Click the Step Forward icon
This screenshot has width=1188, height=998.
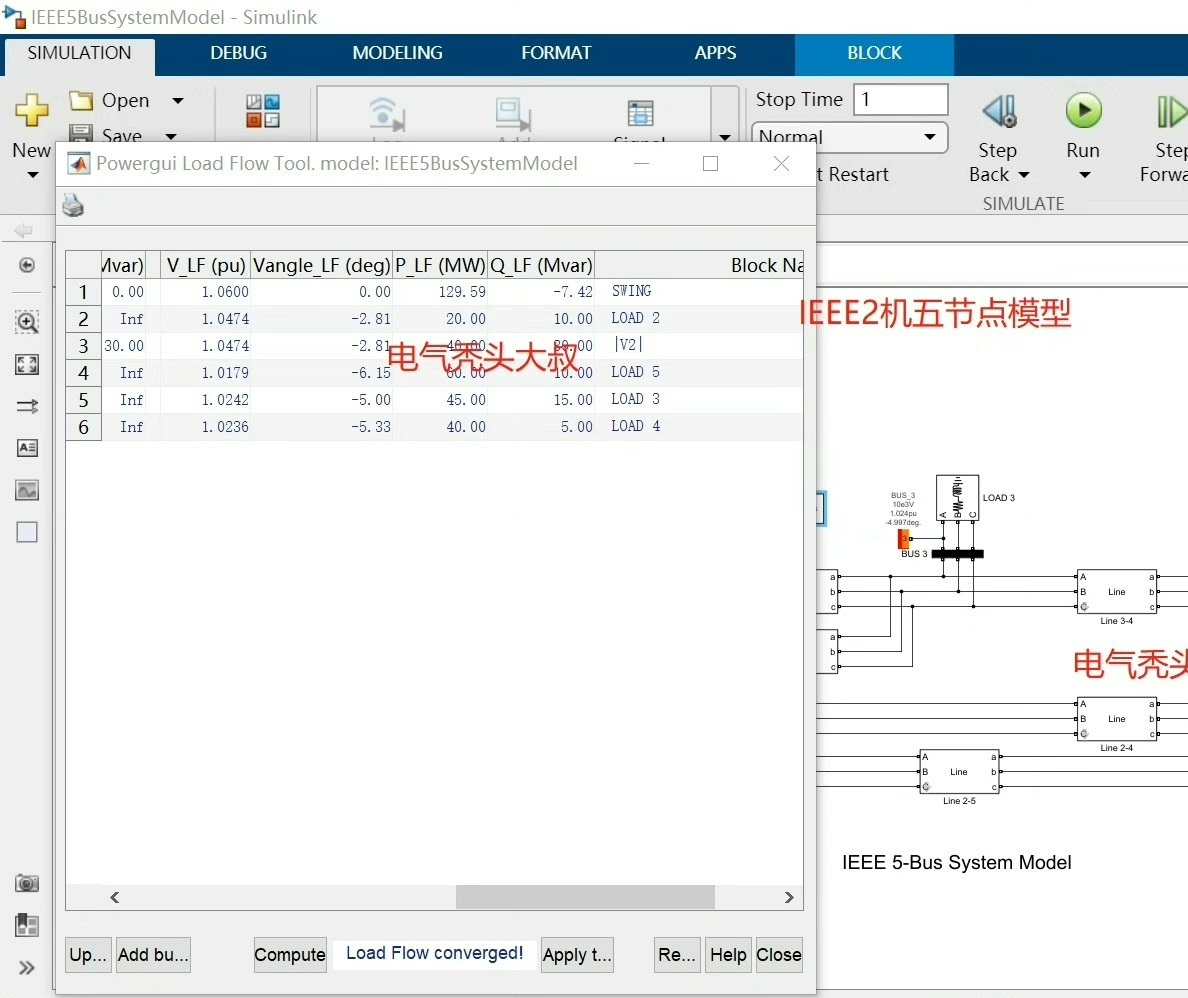pyautogui.click(x=1171, y=111)
